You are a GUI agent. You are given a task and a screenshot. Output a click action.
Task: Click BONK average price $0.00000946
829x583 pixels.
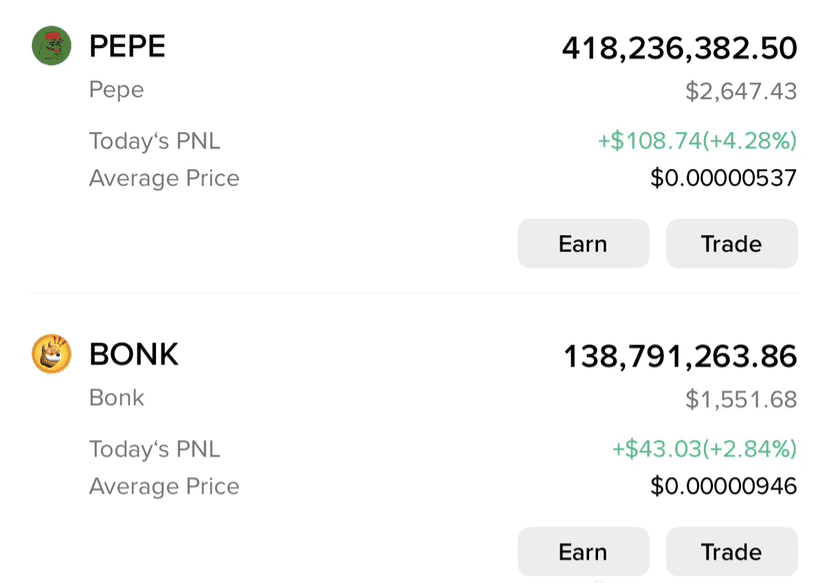723,486
